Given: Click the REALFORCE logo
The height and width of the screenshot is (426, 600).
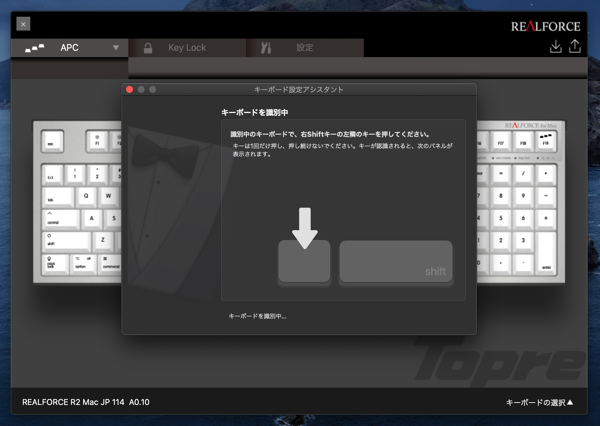Looking at the screenshot, I should [546, 26].
